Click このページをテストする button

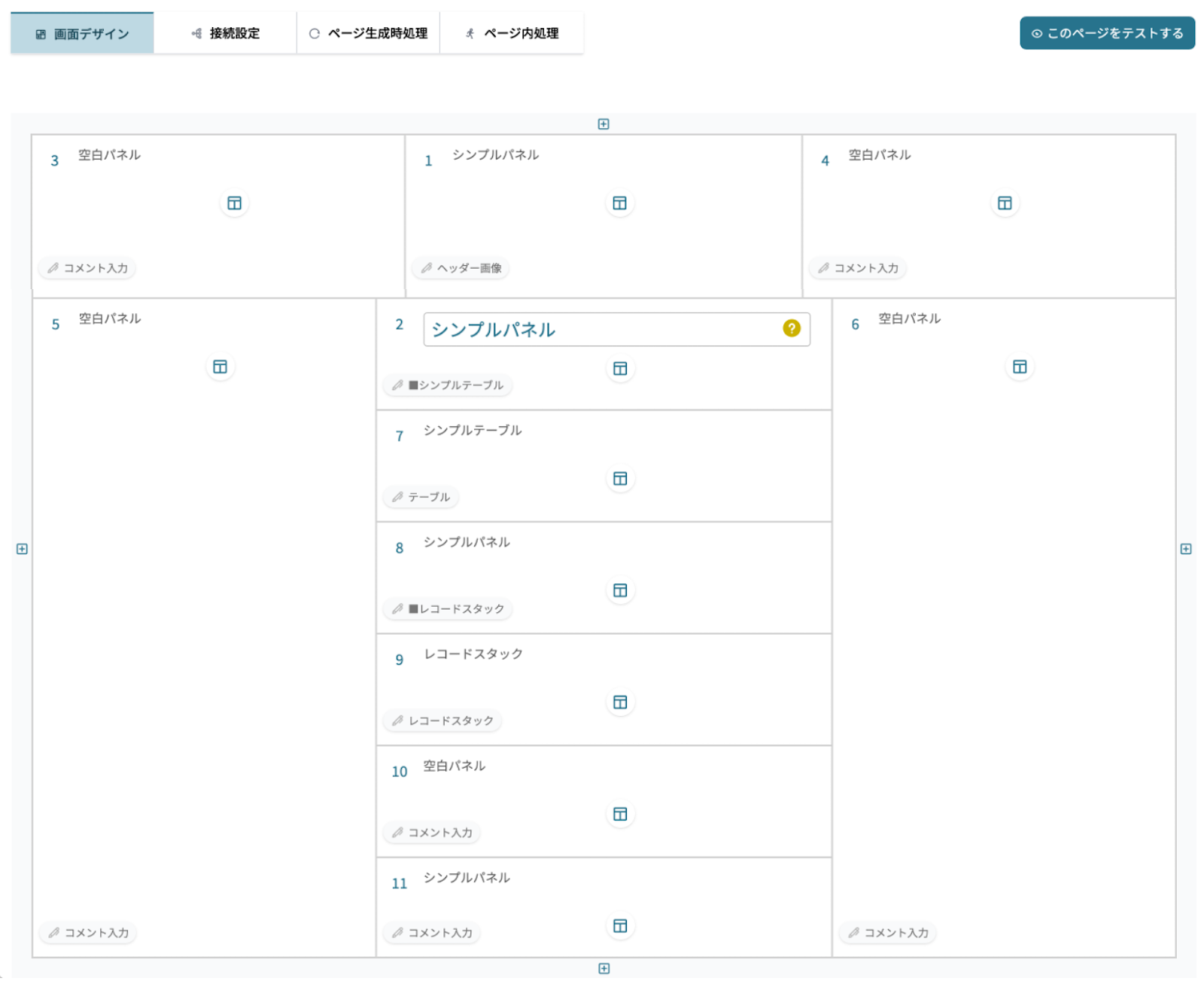point(1107,33)
